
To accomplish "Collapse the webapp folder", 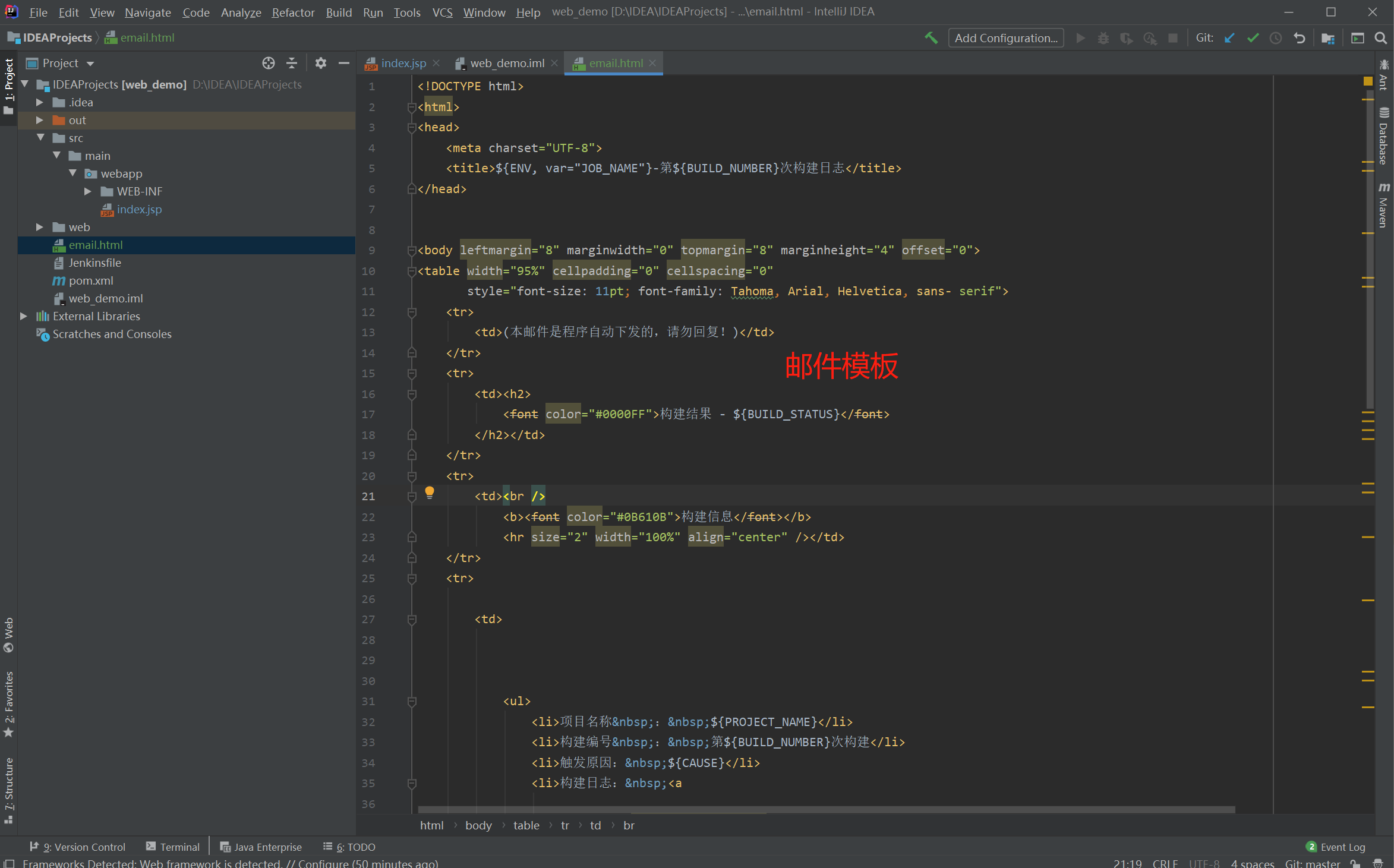I will (x=72, y=173).
